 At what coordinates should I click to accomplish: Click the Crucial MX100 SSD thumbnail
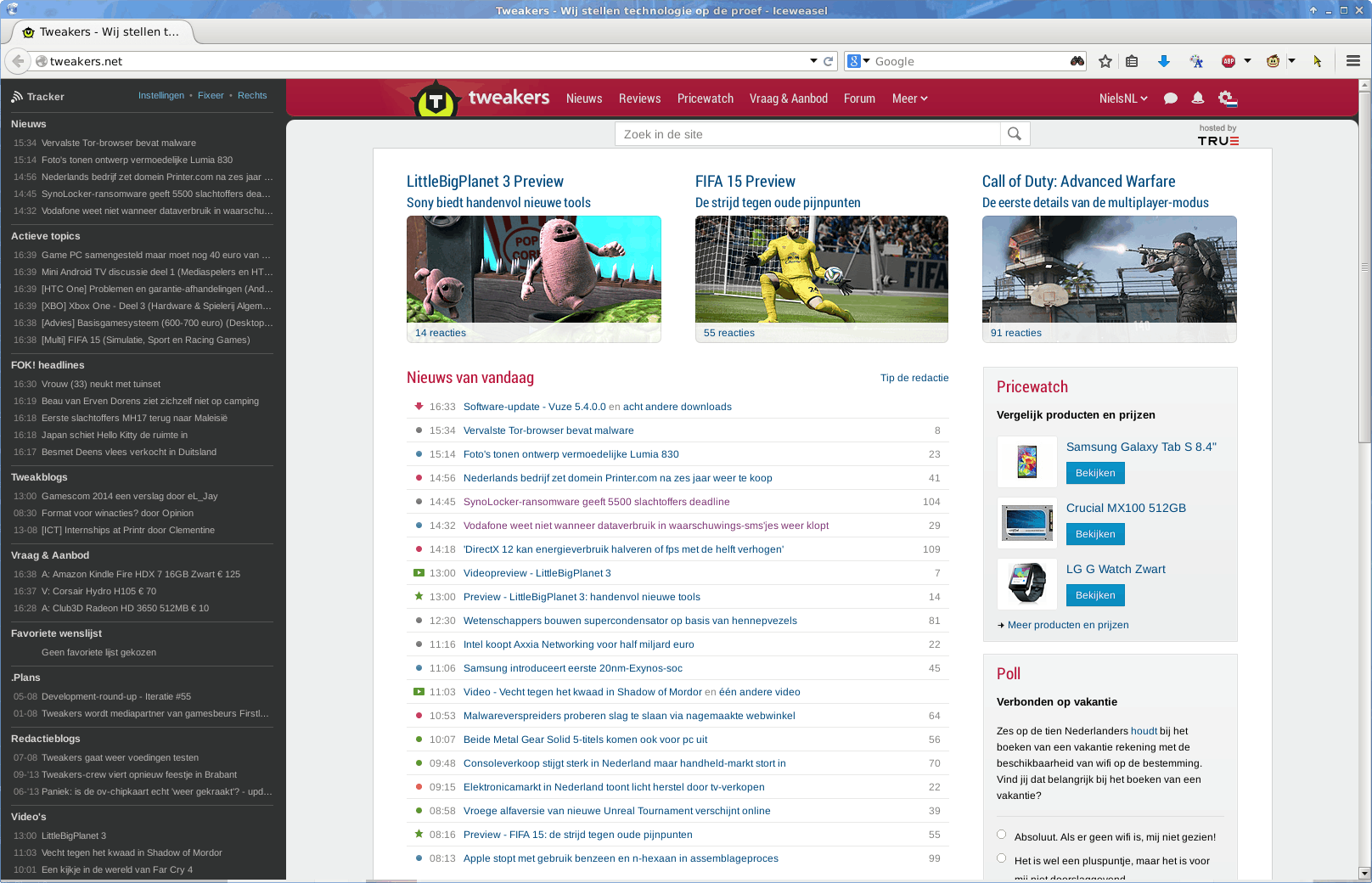(x=1027, y=522)
